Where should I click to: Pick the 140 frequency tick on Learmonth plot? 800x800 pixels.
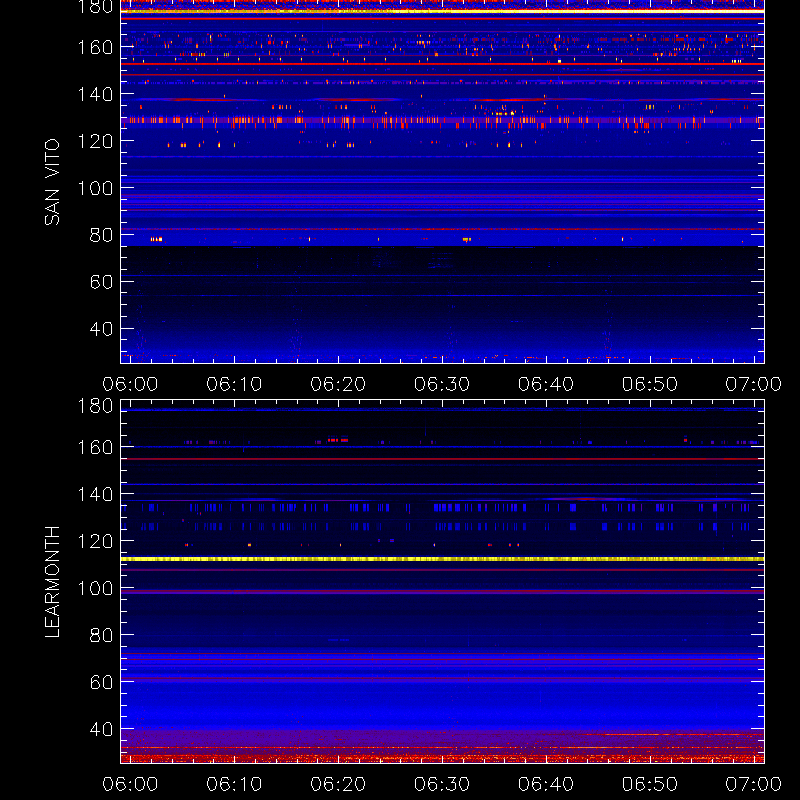(95, 494)
